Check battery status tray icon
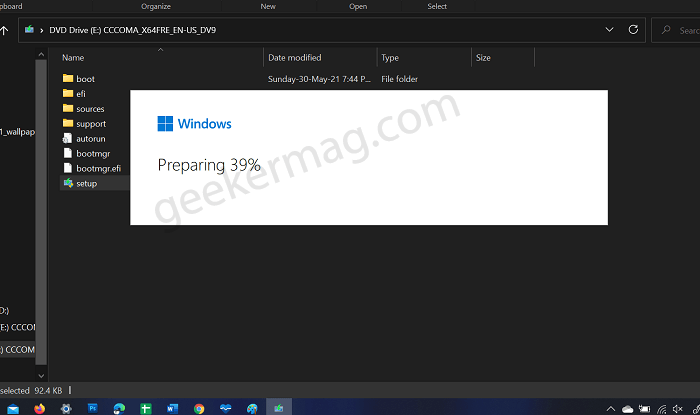Image resolution: width=700 pixels, height=415 pixels. [x=644, y=409]
